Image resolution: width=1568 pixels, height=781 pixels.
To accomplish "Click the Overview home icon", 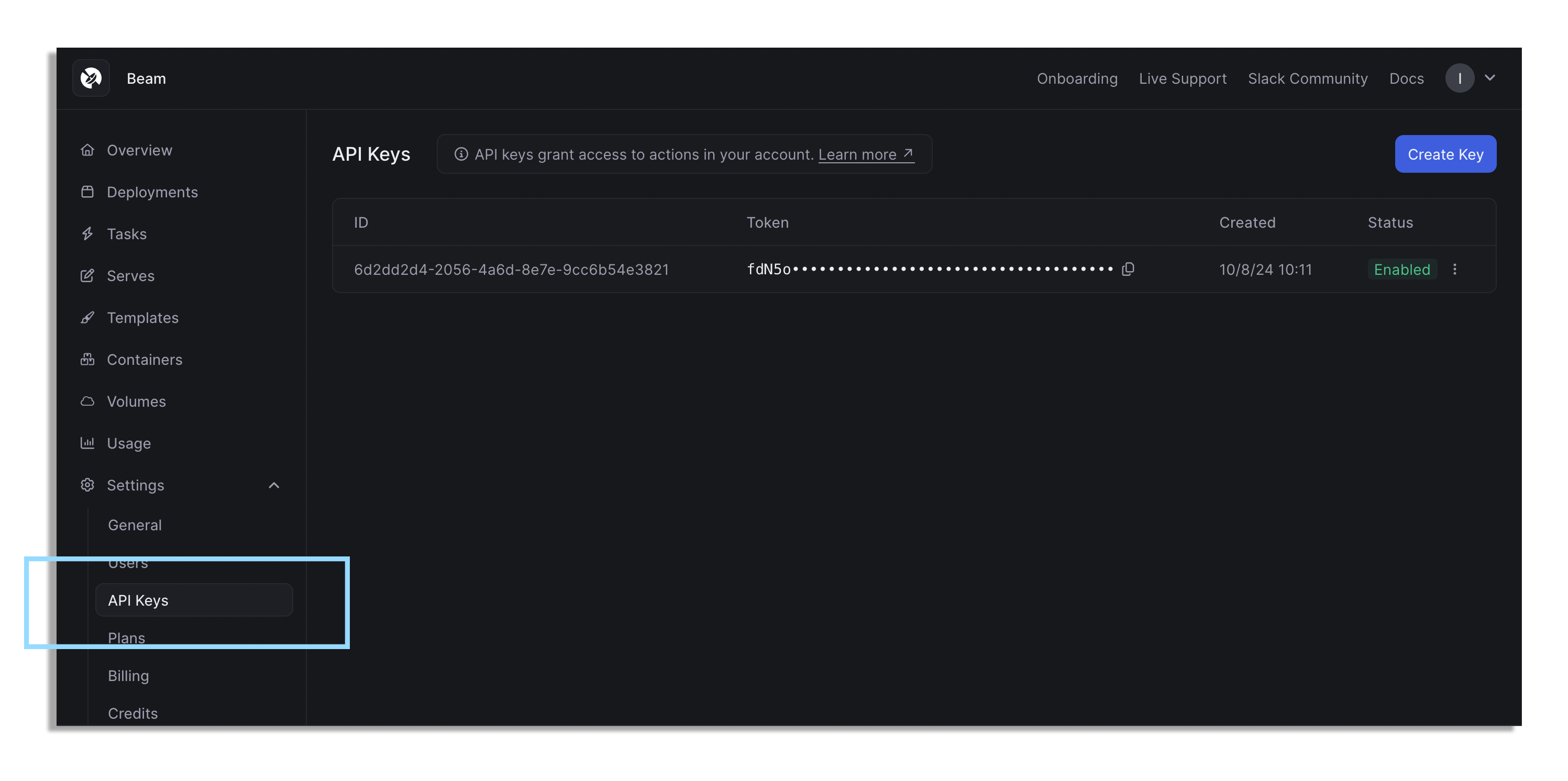I will click(x=87, y=150).
